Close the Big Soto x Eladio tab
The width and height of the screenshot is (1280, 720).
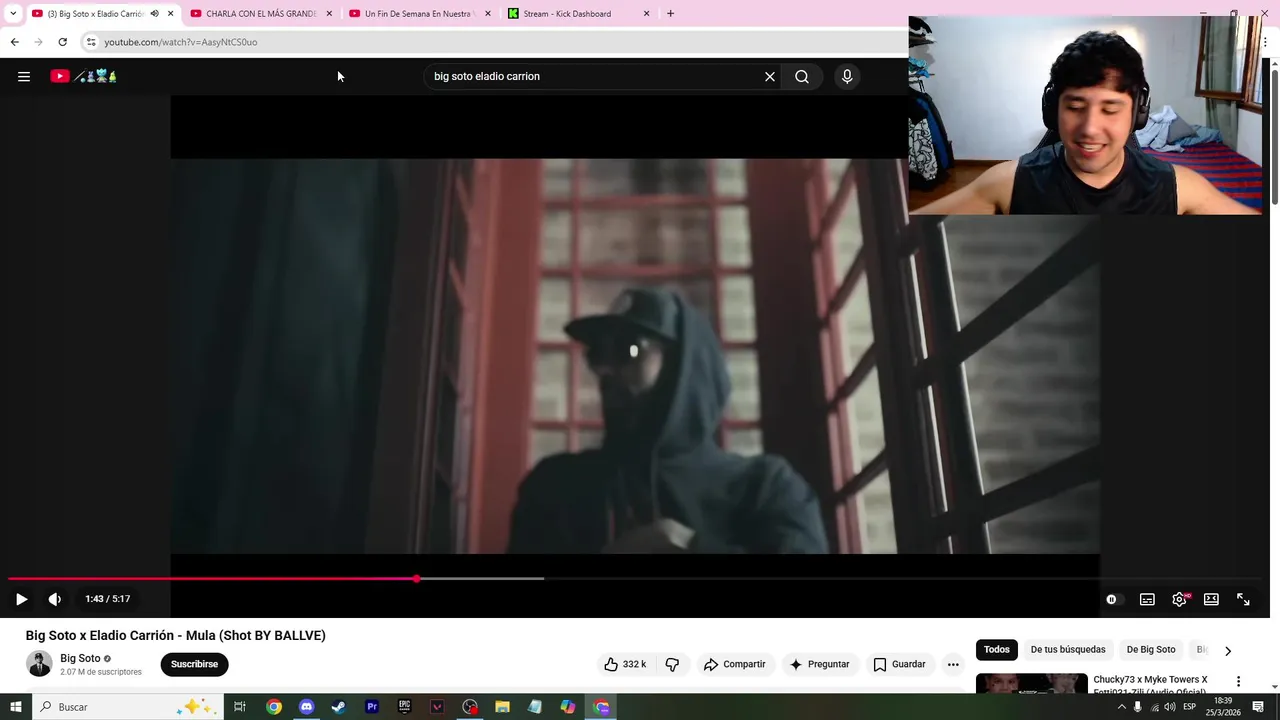tap(170, 14)
